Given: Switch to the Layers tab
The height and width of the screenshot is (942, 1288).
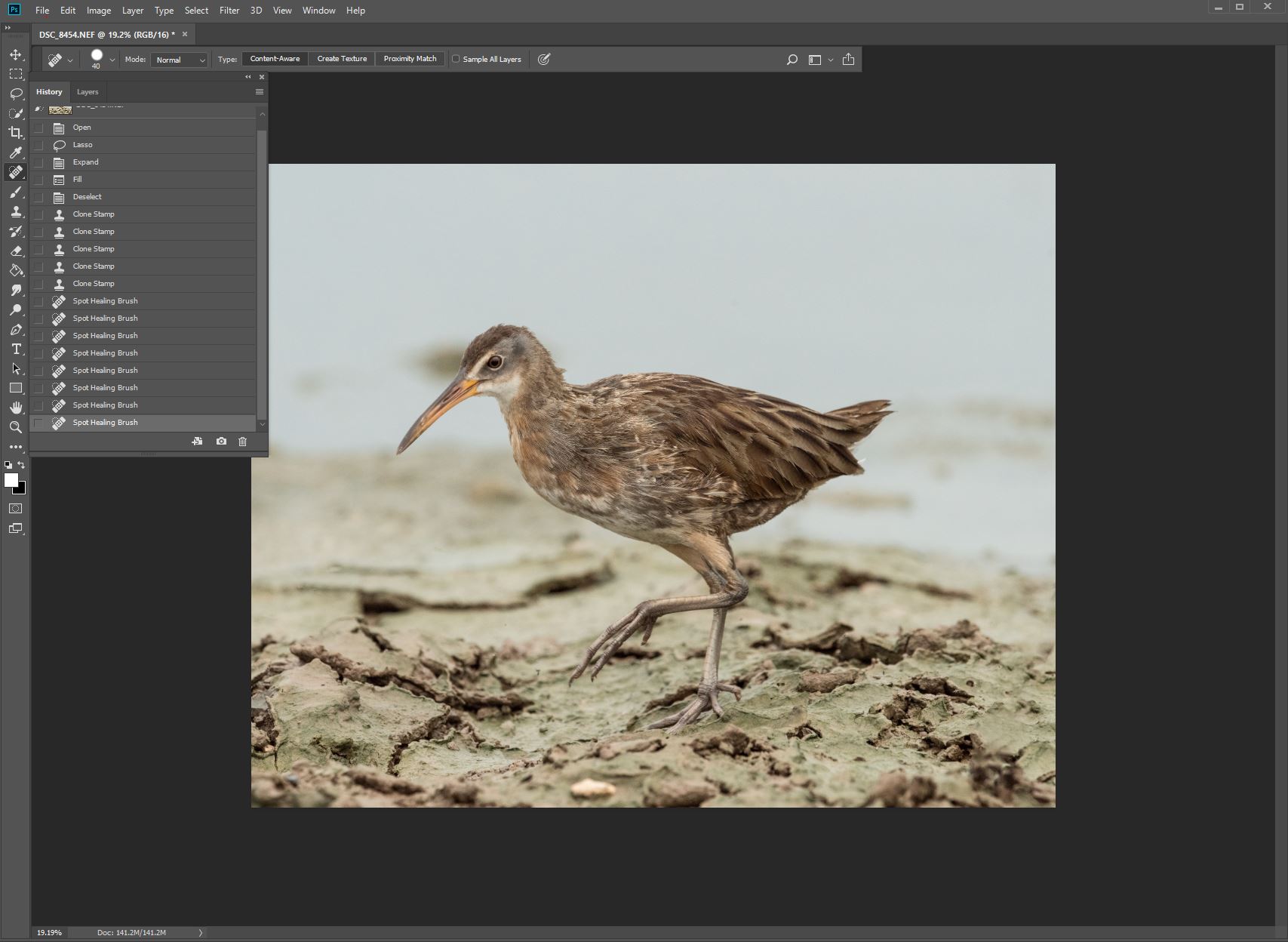Looking at the screenshot, I should pyautogui.click(x=88, y=92).
